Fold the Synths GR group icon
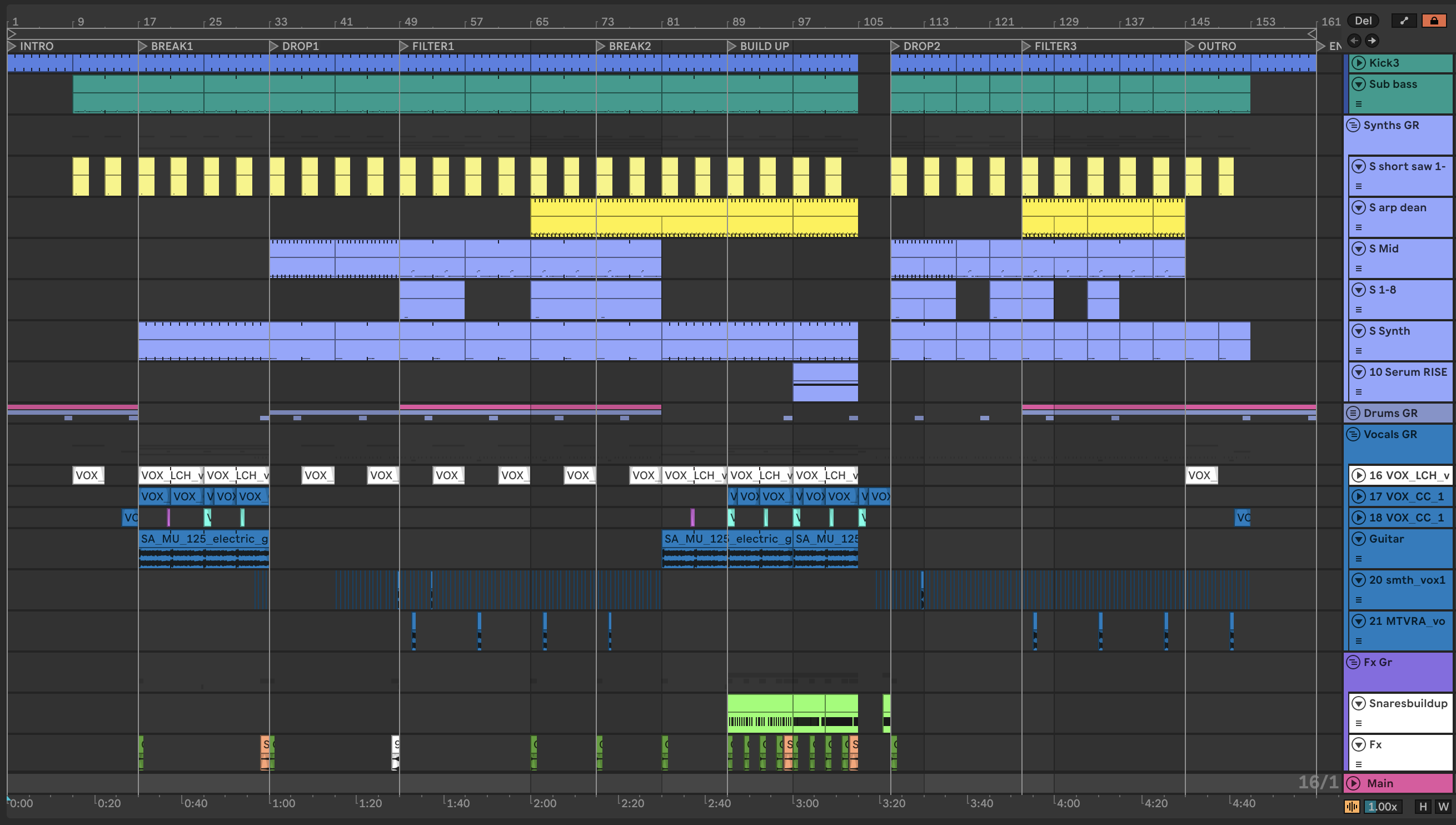The height and width of the screenshot is (825, 1456). click(1353, 125)
